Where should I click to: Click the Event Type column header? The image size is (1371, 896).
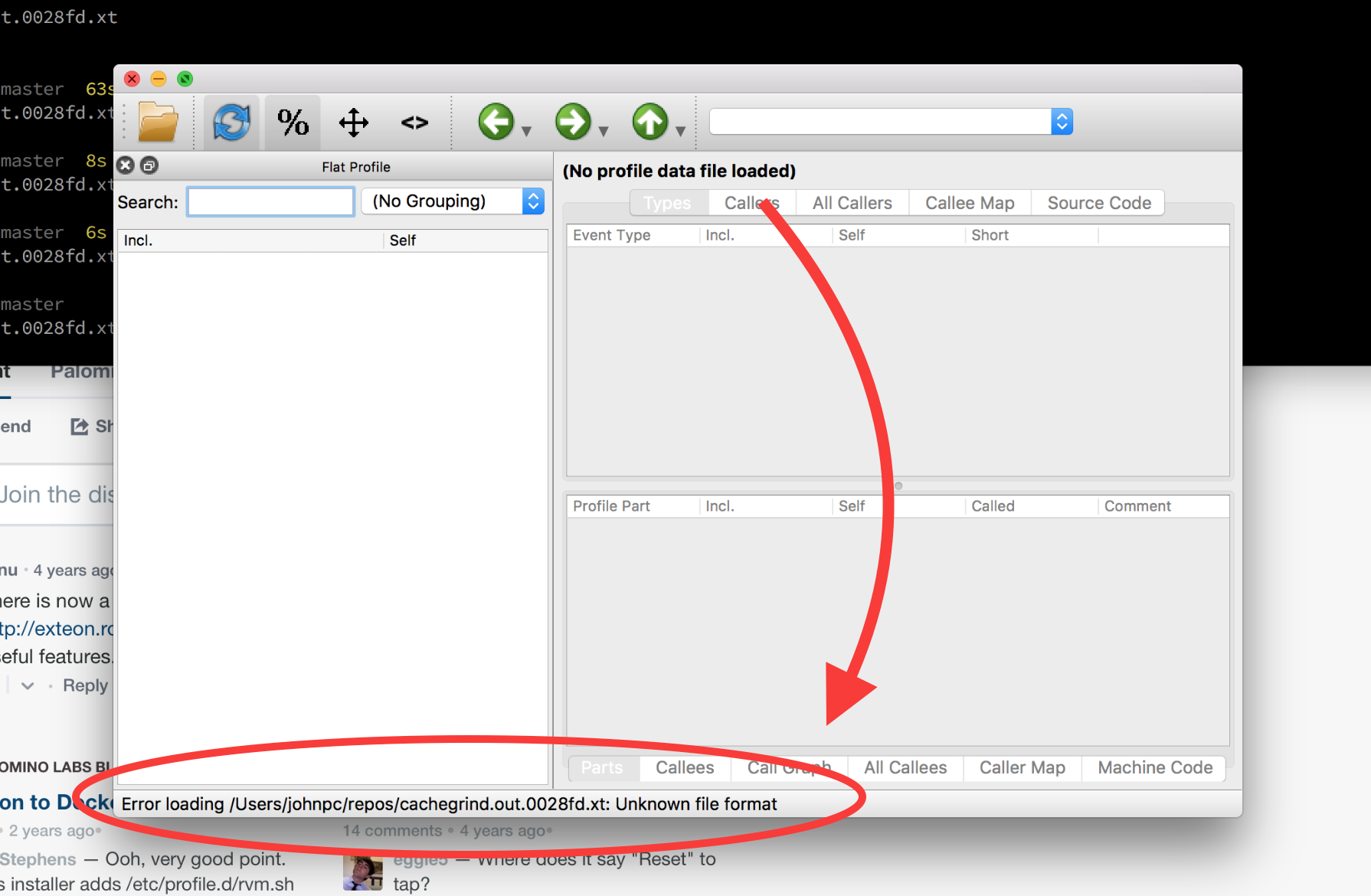[x=633, y=235]
